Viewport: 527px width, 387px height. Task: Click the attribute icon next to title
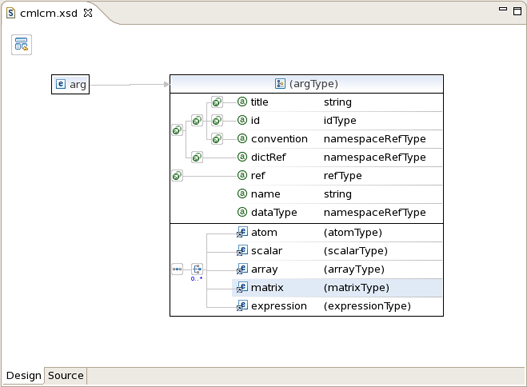coord(242,102)
